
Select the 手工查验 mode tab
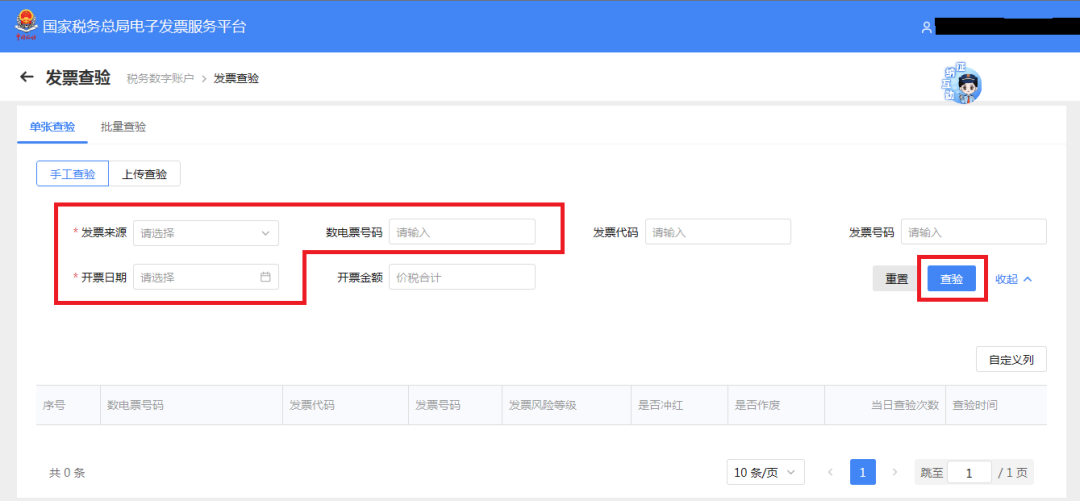click(x=72, y=174)
